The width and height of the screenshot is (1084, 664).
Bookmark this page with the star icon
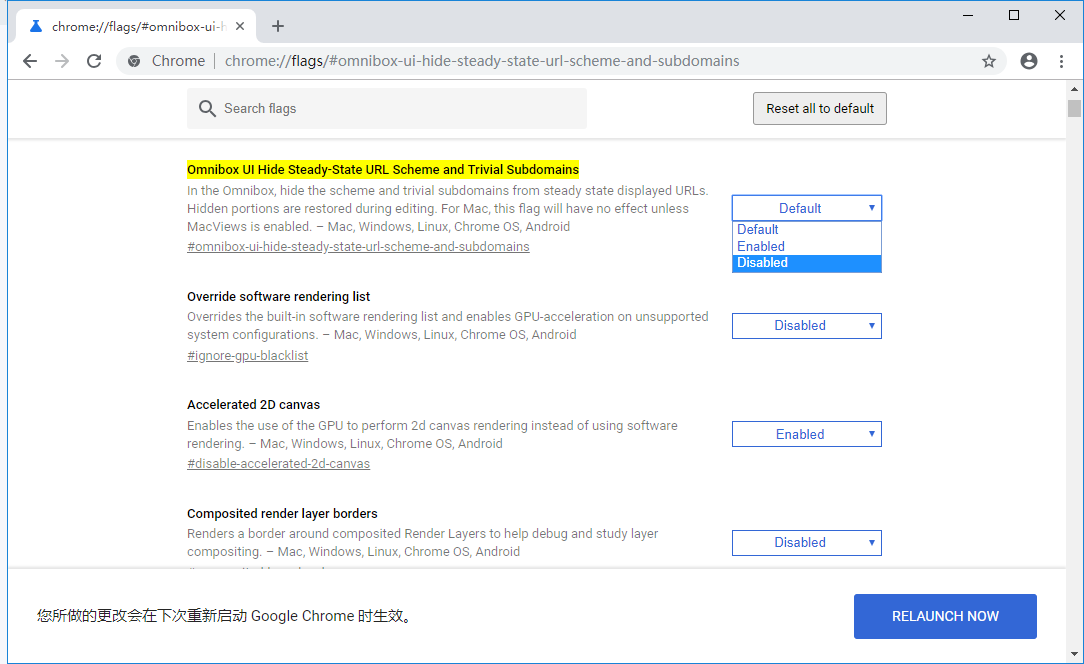[989, 61]
